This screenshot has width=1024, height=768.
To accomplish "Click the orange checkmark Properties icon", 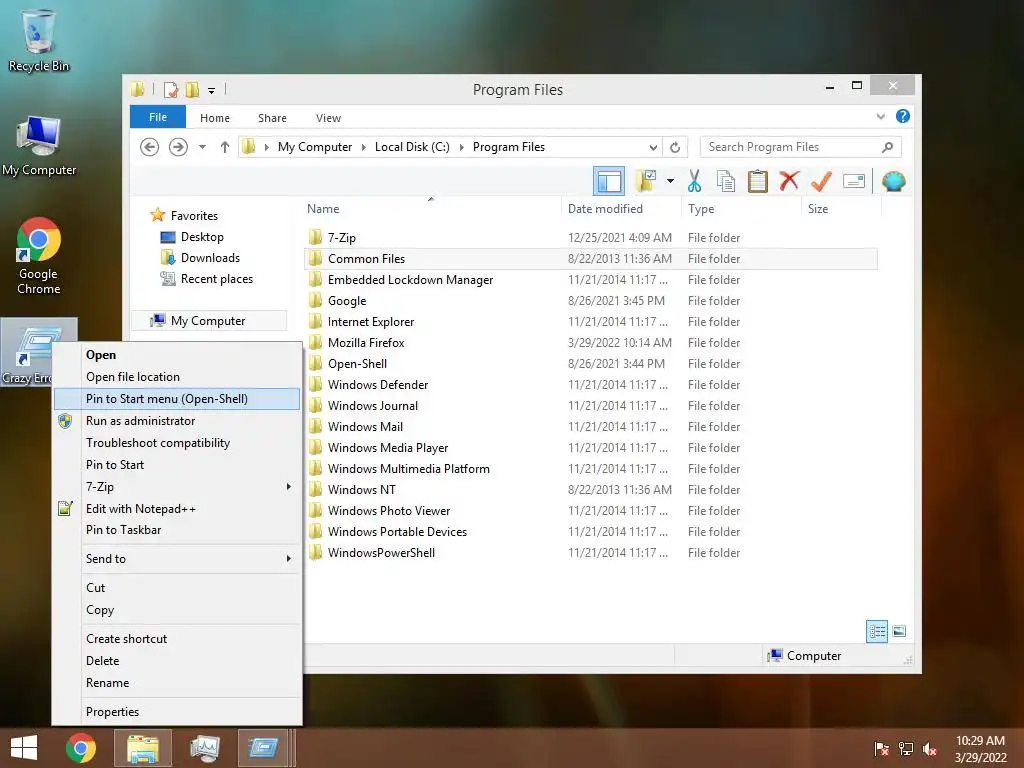I will click(821, 181).
